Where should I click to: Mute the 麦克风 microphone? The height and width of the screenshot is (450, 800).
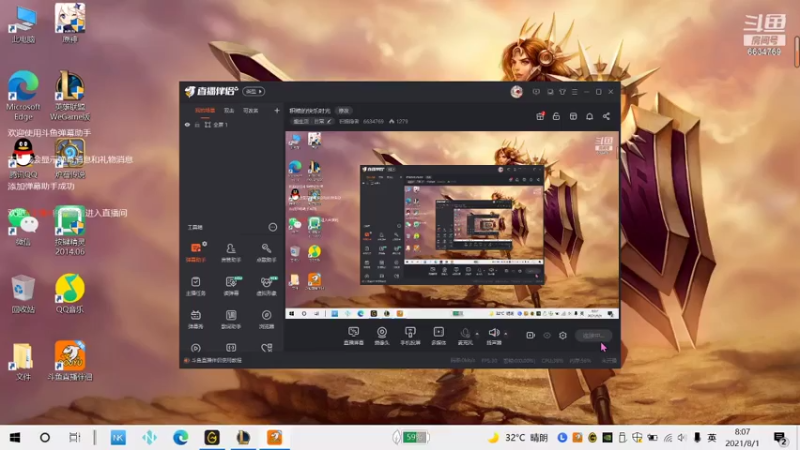465,336
